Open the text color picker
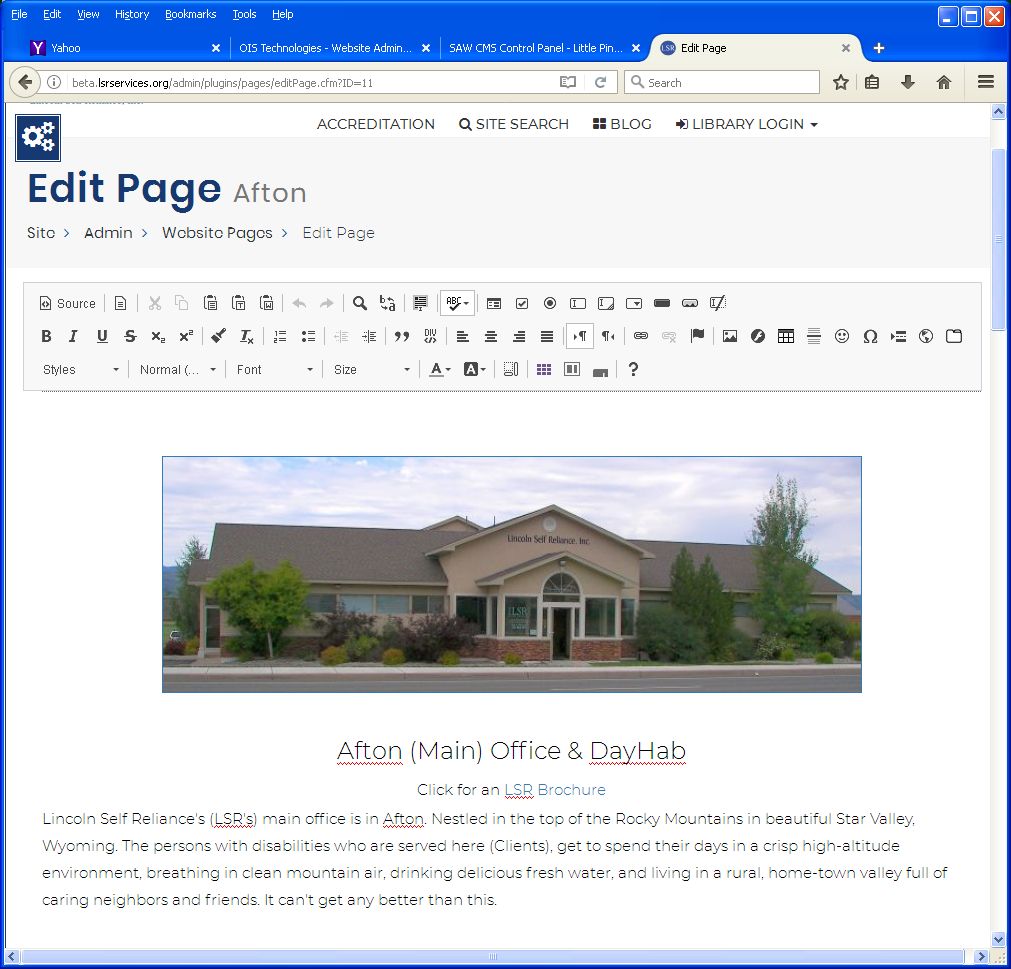The image size is (1011, 969). click(440, 369)
